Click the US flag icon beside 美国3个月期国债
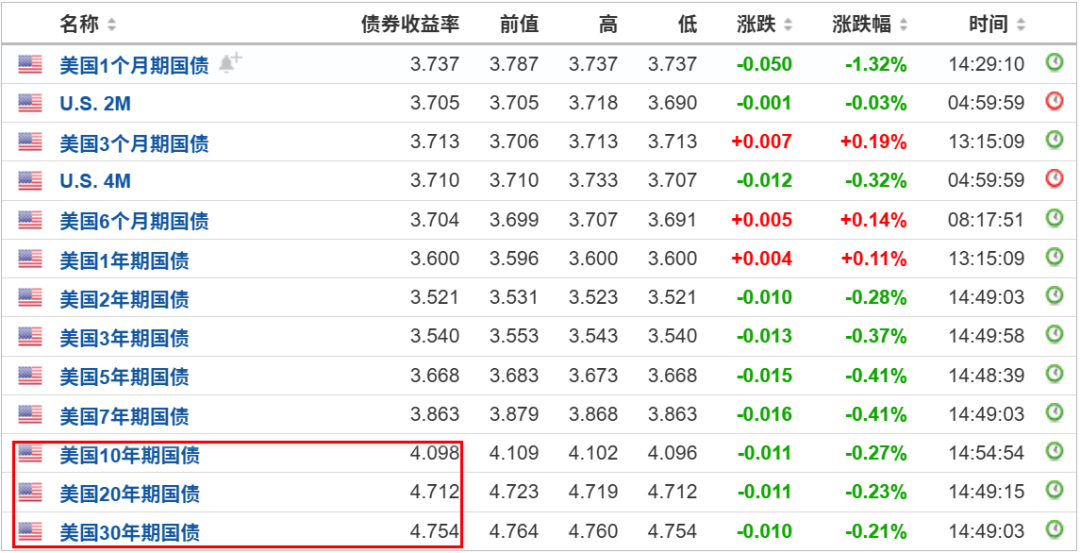This screenshot has height=553, width=1080. point(30,143)
